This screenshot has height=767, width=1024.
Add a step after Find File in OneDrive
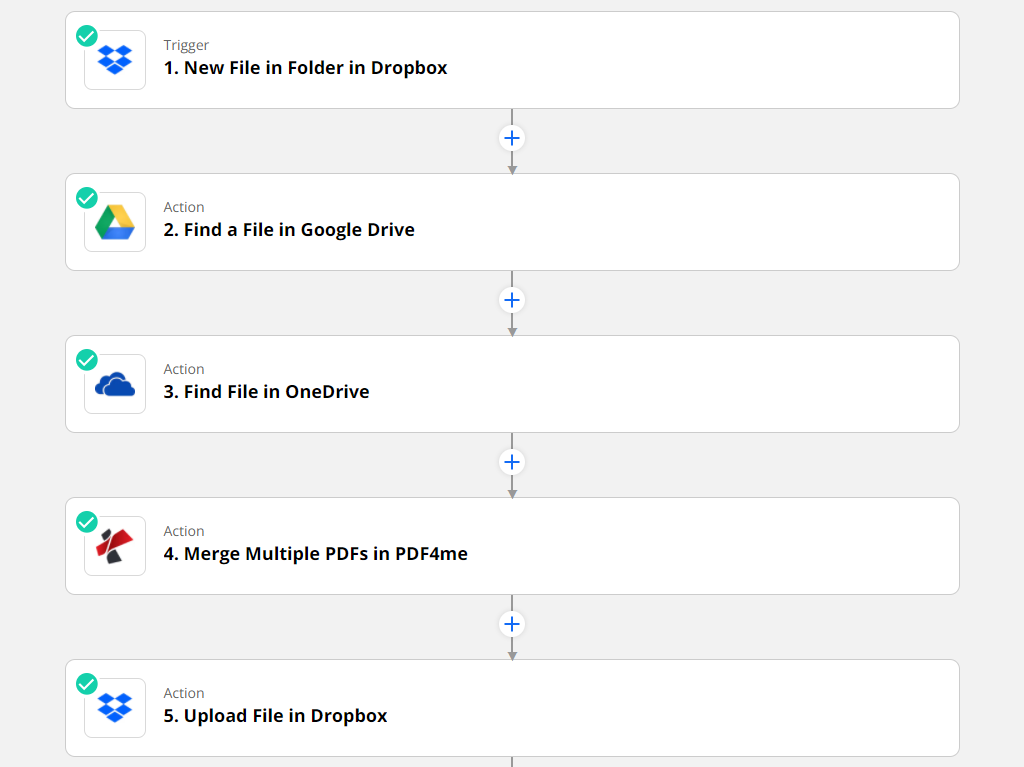[x=512, y=462]
